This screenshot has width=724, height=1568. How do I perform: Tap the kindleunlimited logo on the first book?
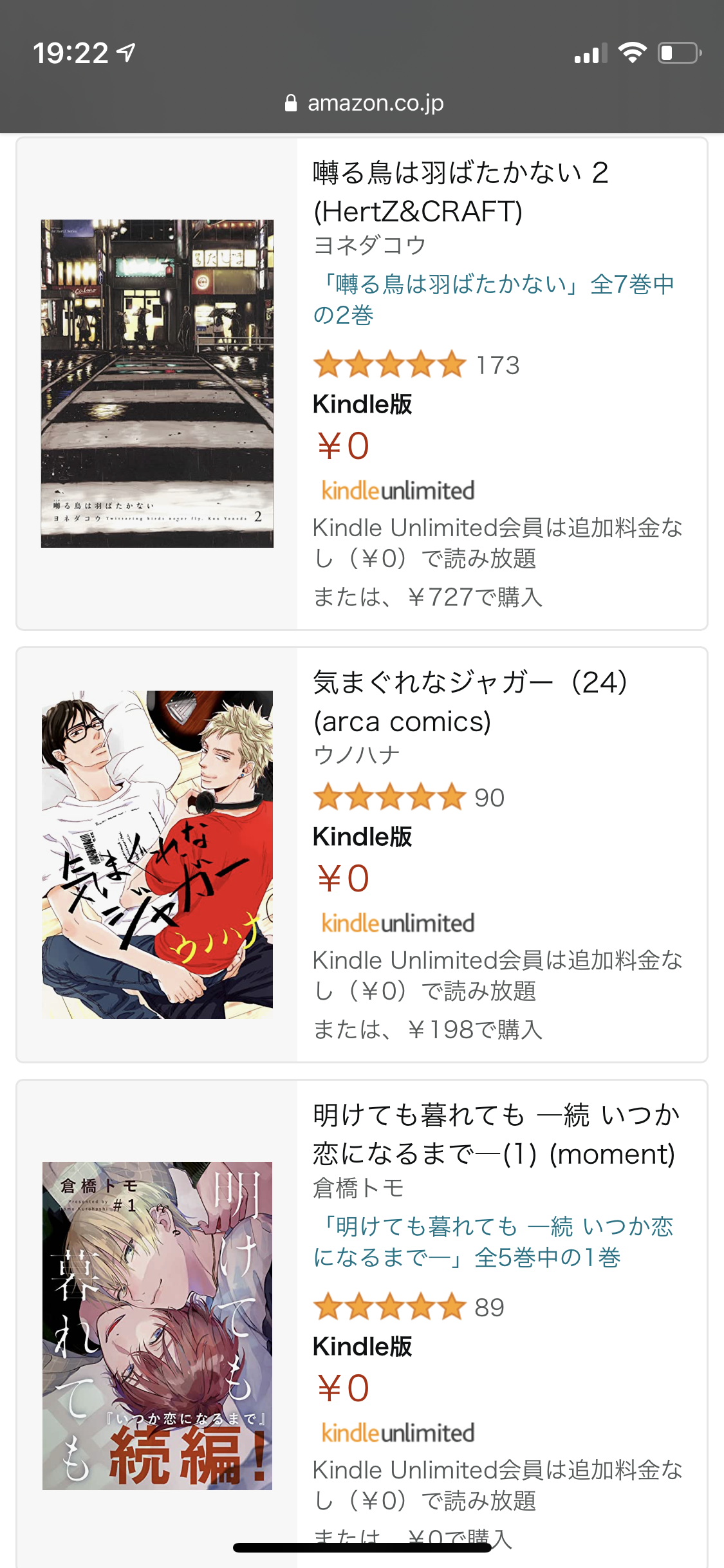[398, 490]
